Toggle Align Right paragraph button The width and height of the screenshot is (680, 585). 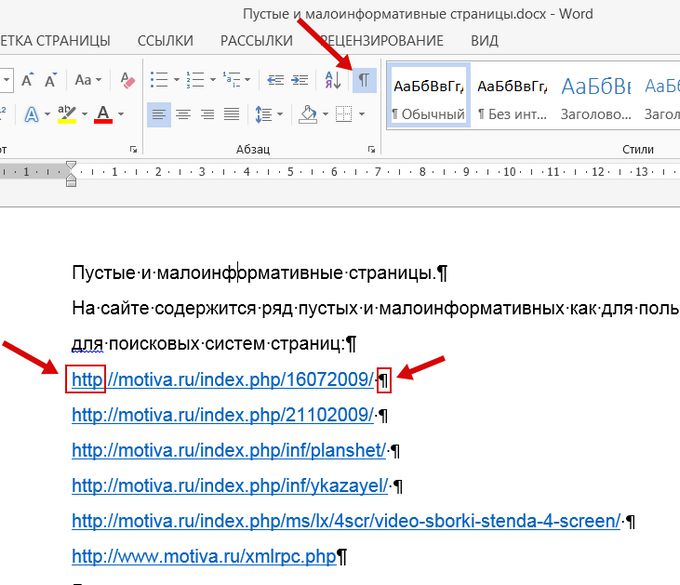click(208, 115)
